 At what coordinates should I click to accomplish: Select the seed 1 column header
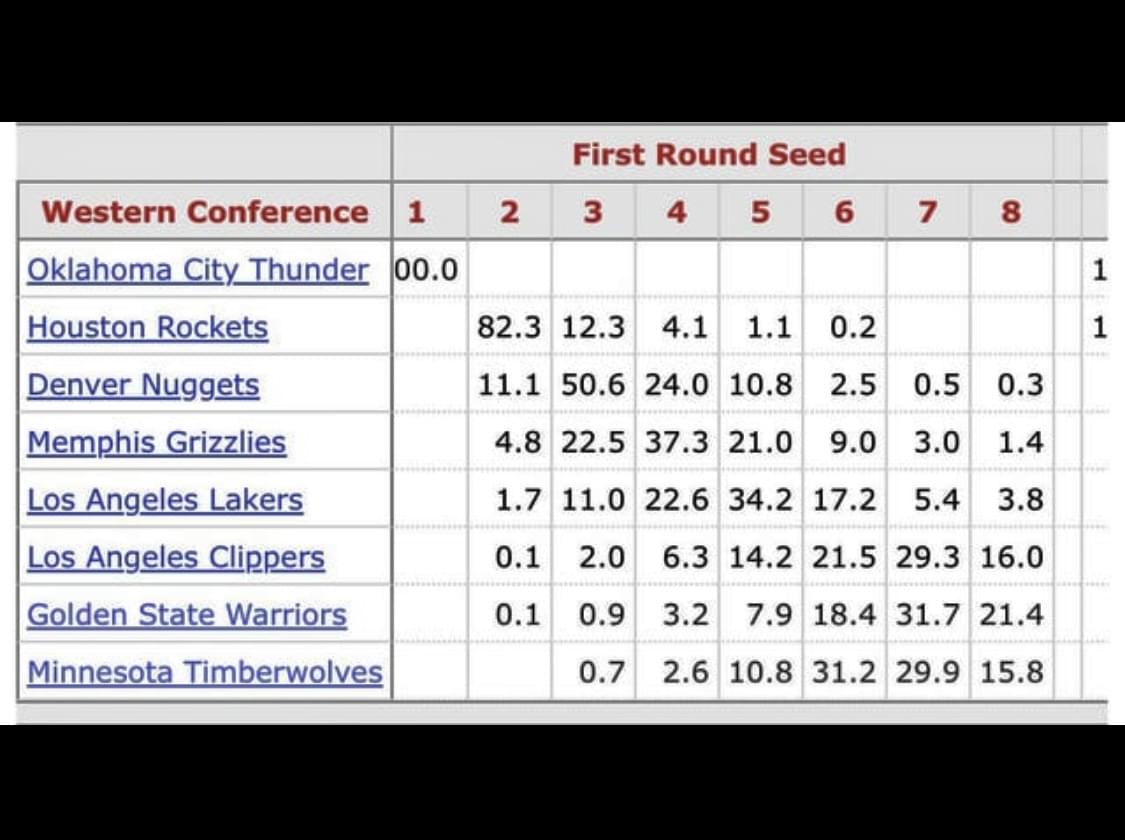[x=416, y=212]
